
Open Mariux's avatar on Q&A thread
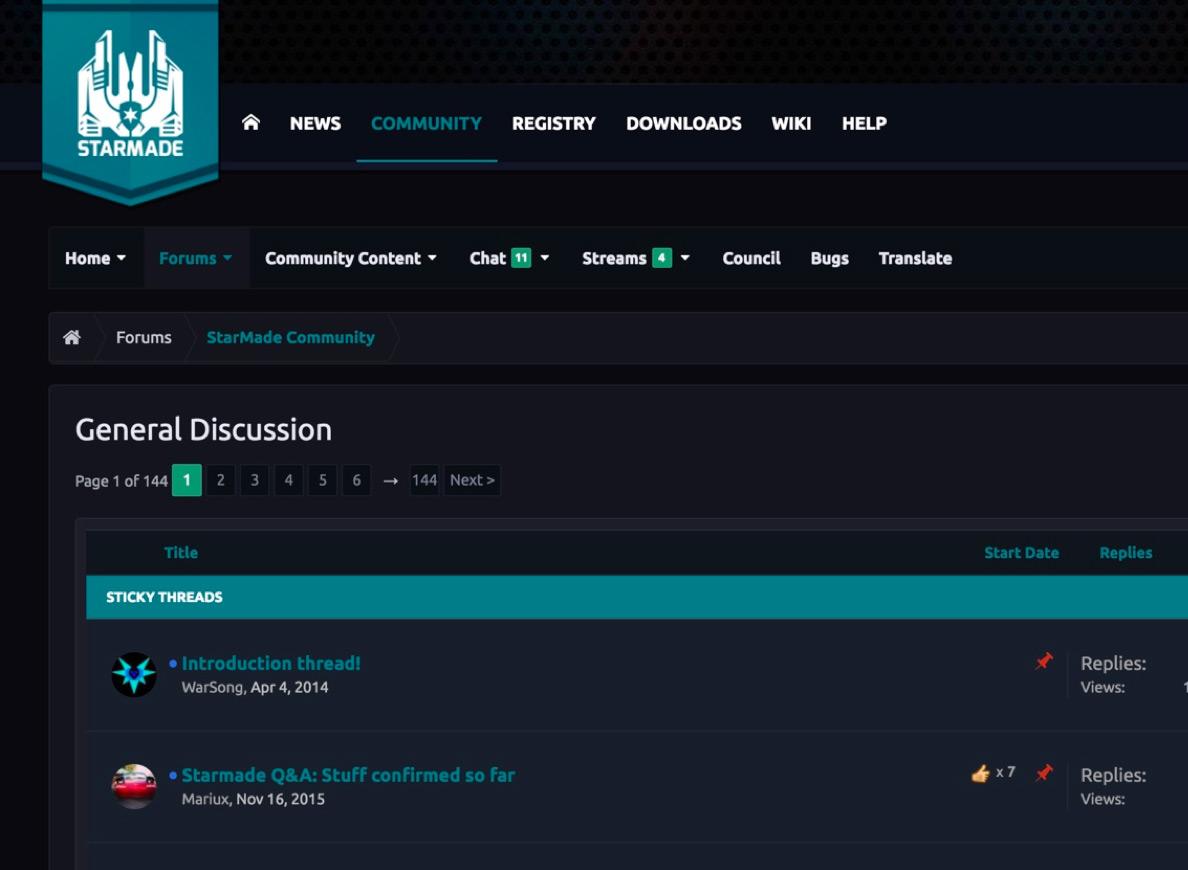134,787
